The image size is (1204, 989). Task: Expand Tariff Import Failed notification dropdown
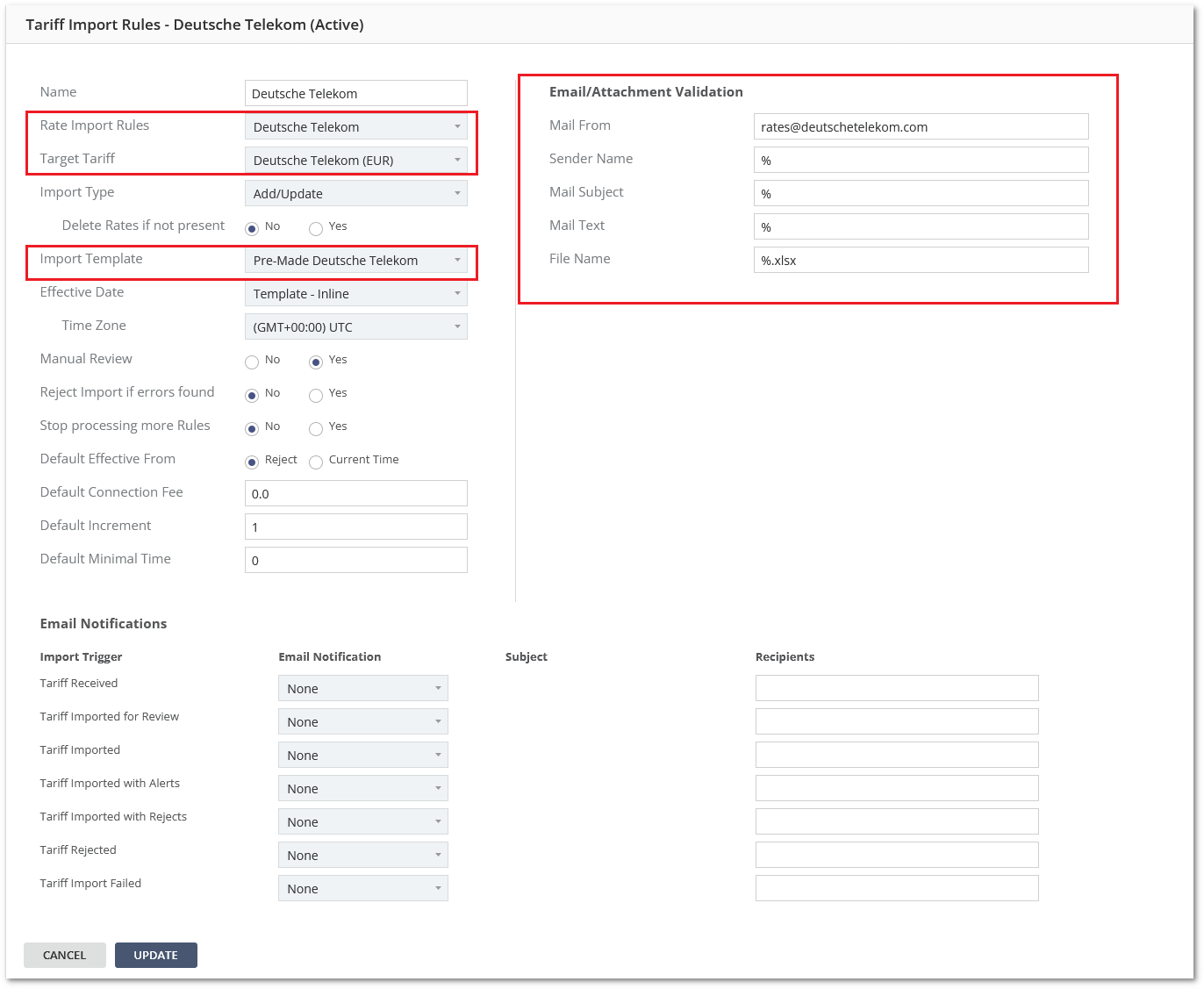coord(362,889)
